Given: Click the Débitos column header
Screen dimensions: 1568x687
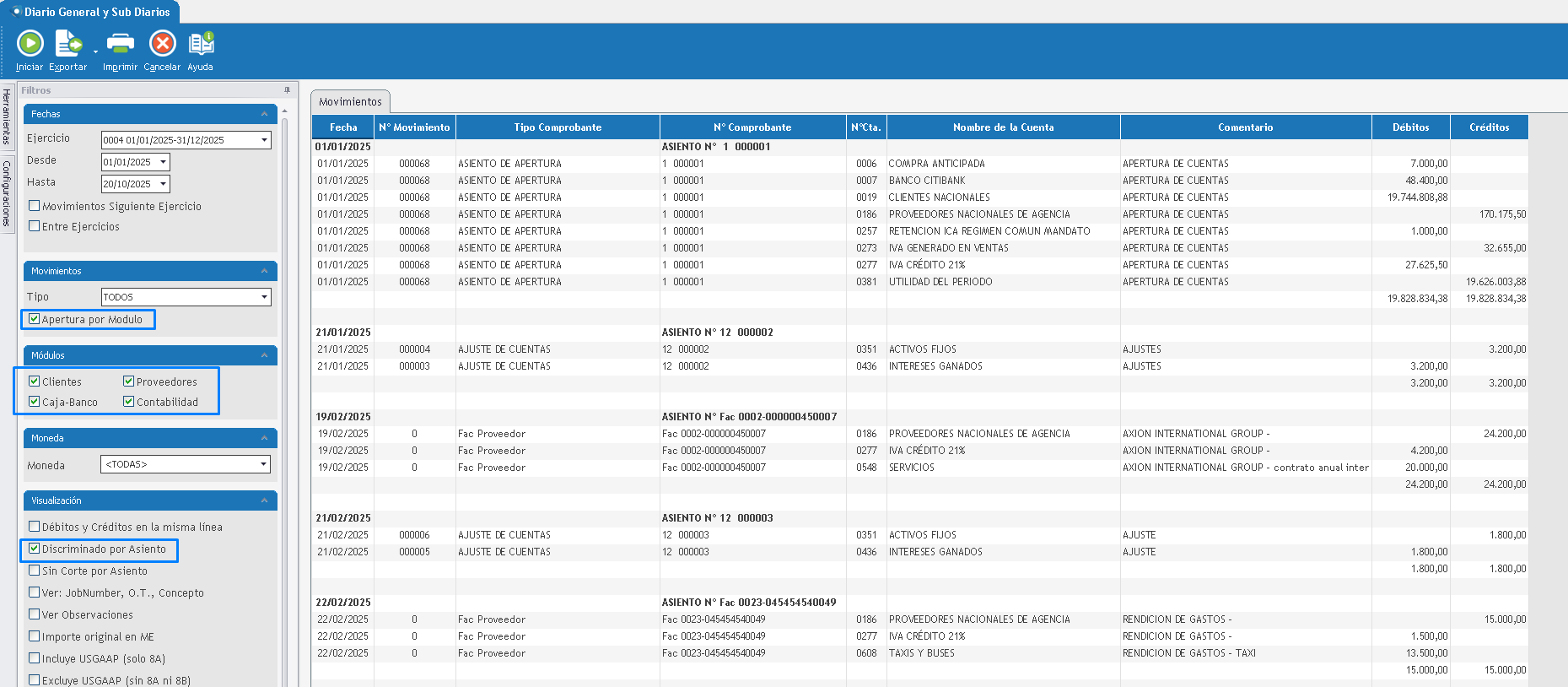Looking at the screenshot, I should (1410, 127).
